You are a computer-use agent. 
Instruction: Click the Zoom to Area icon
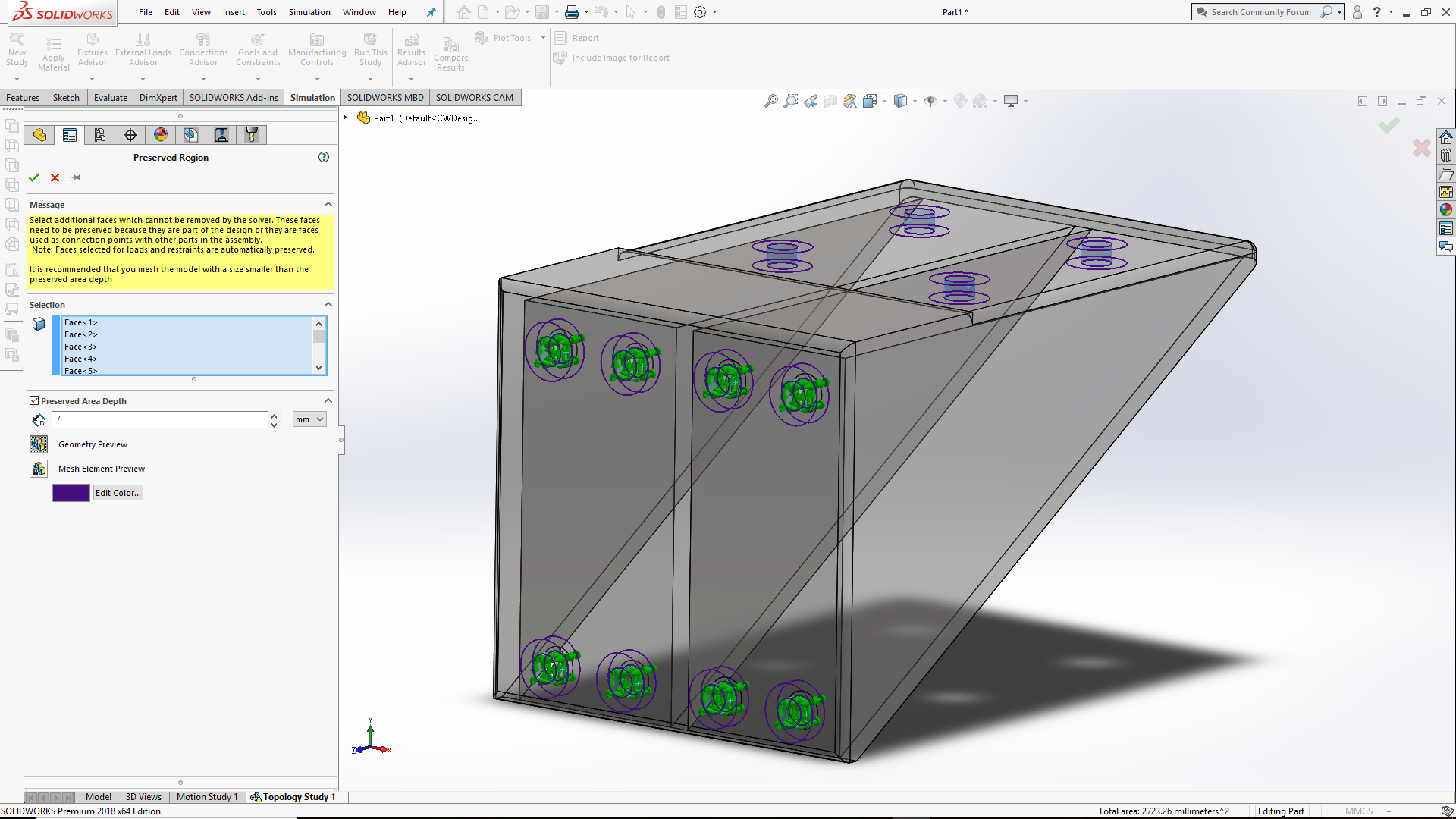coord(791,101)
